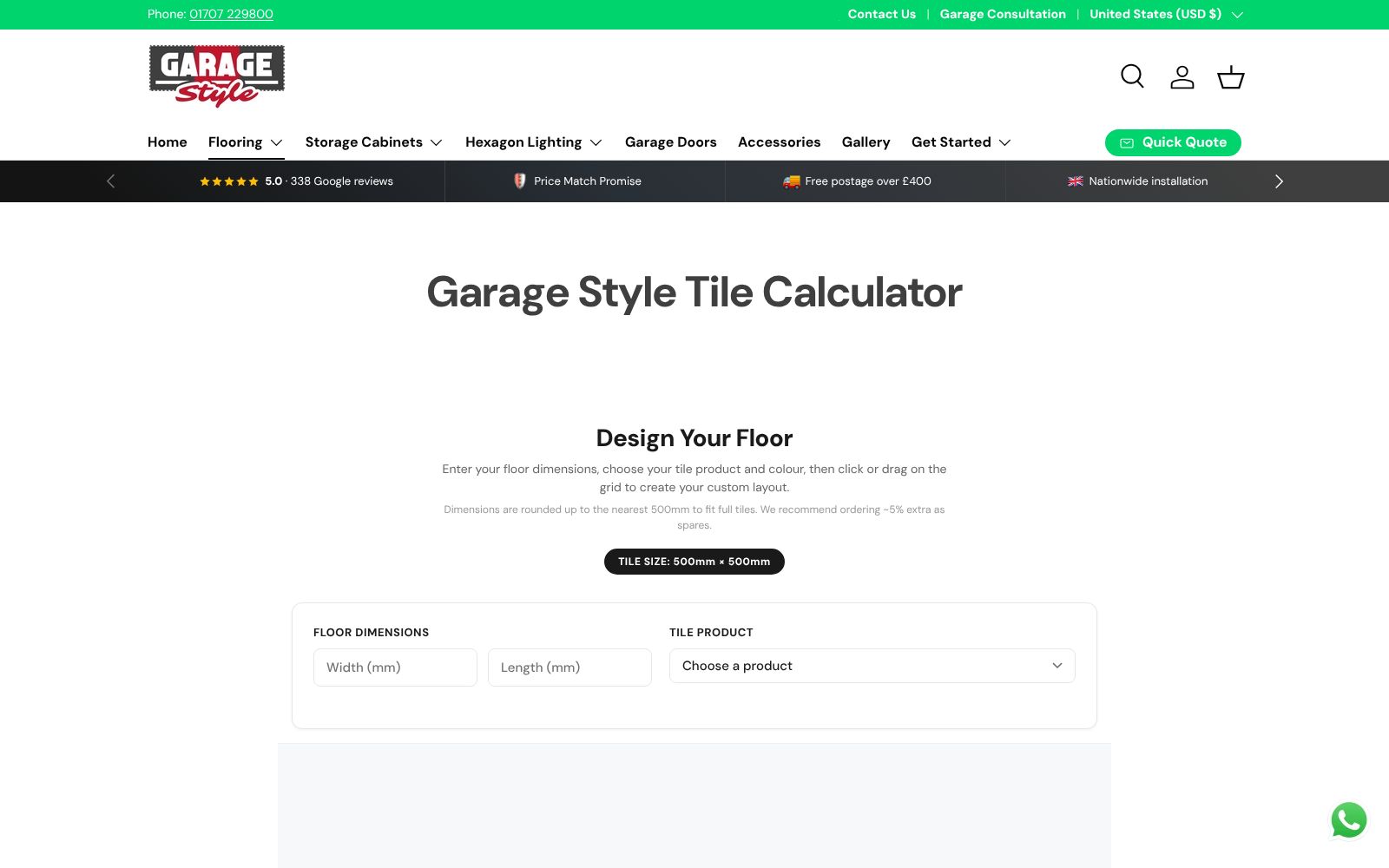Open the account login icon
Screen dimensions: 1389x868
[x=1182, y=76]
